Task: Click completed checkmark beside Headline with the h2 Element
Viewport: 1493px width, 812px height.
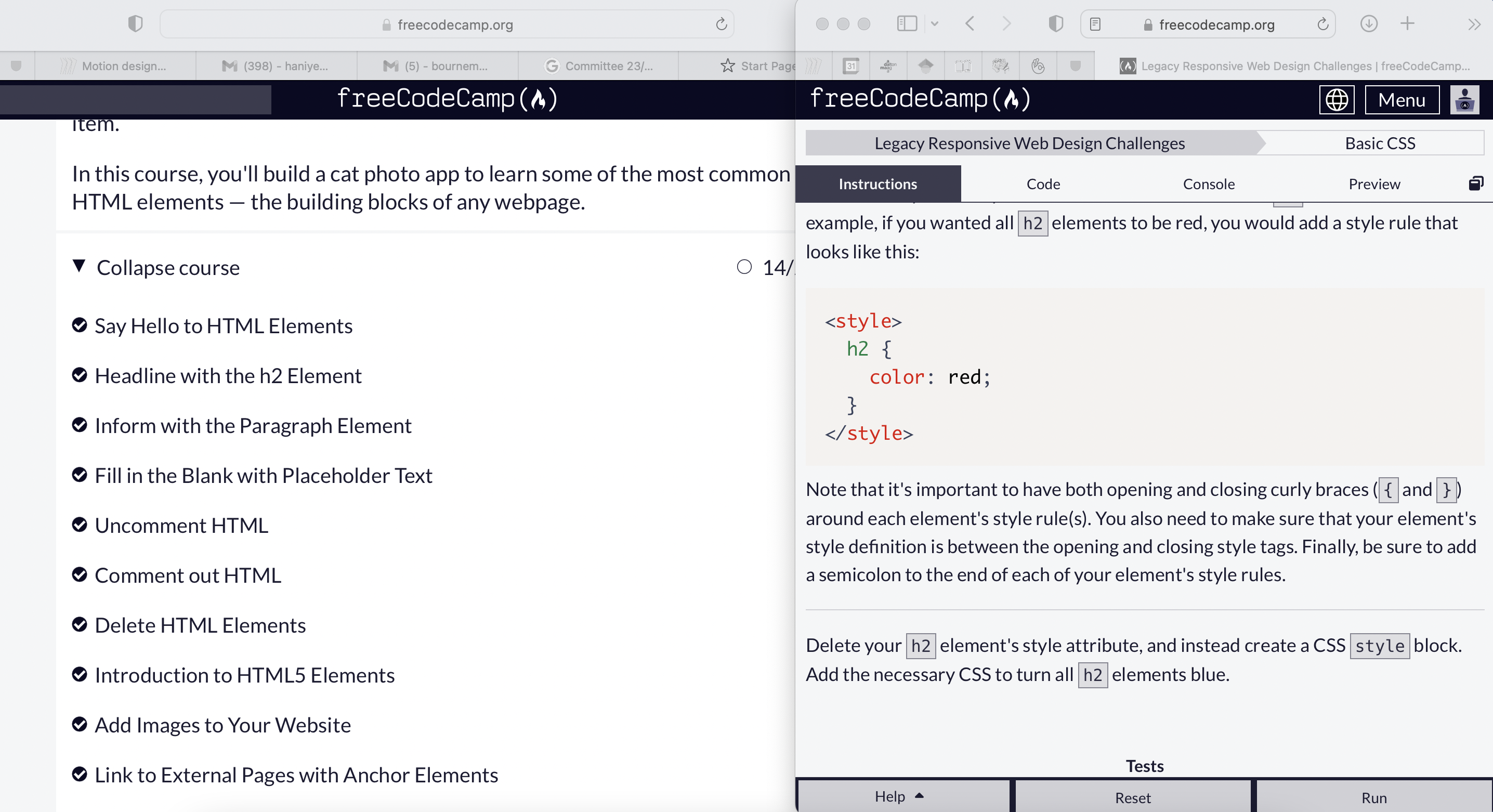Action: pos(80,375)
